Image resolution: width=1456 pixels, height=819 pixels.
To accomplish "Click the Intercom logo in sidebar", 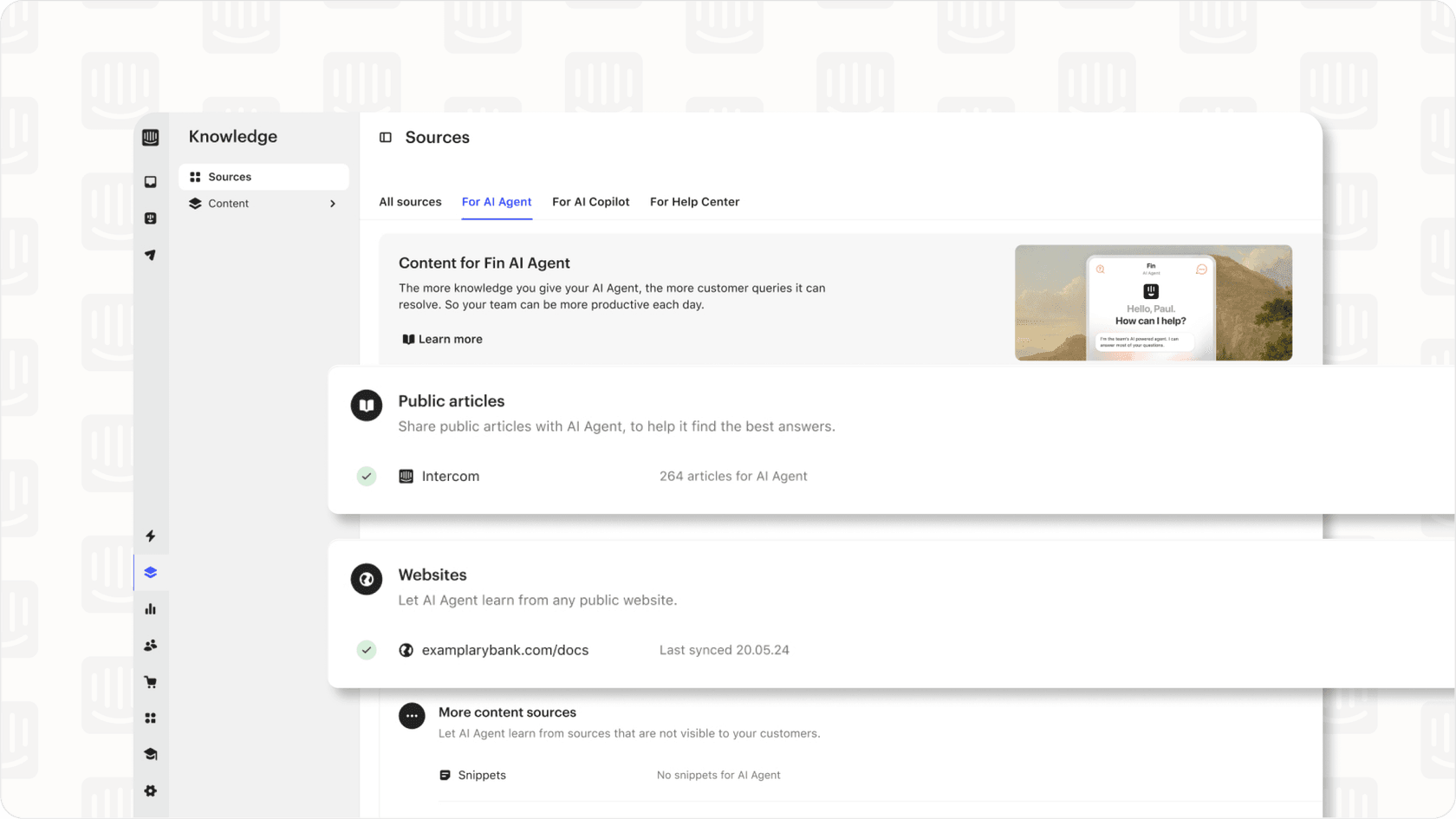I will click(x=151, y=137).
